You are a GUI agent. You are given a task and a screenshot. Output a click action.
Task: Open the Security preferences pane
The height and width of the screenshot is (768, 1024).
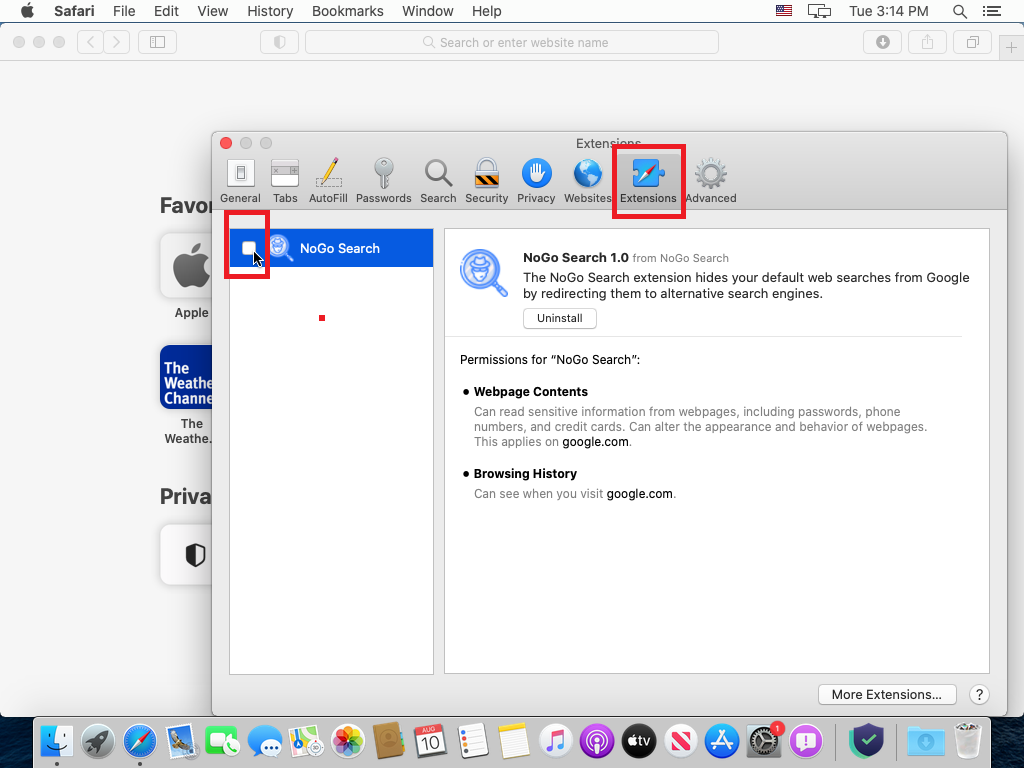[487, 181]
